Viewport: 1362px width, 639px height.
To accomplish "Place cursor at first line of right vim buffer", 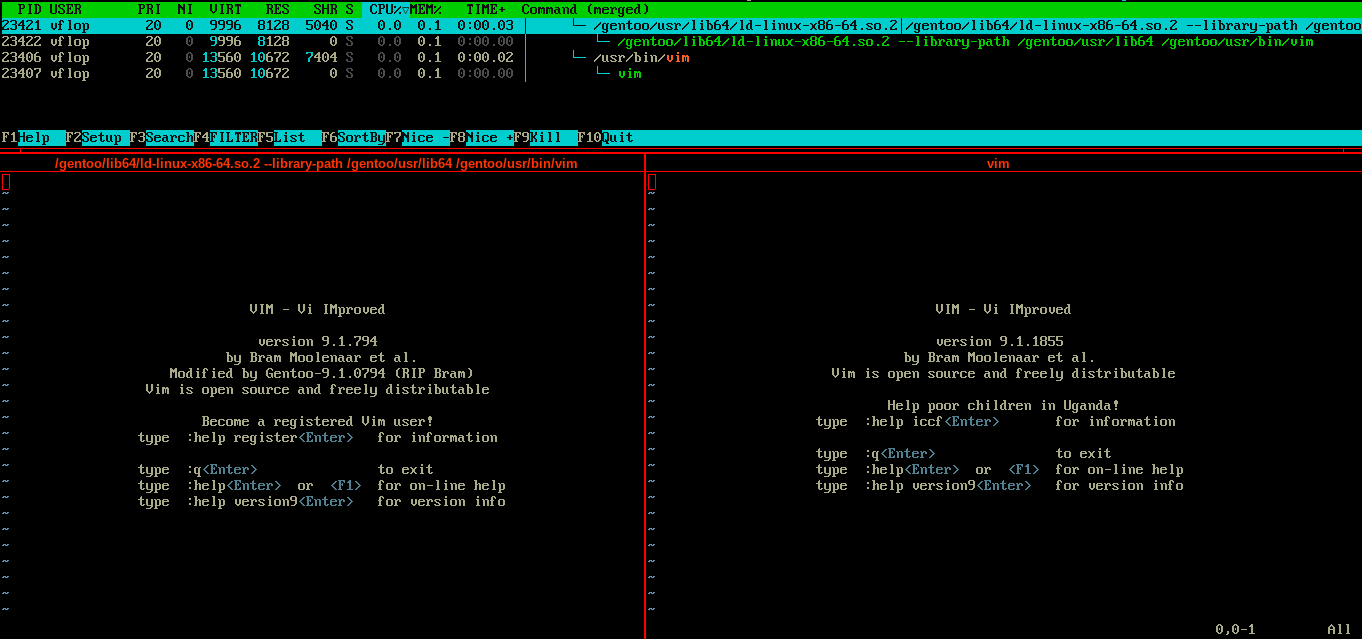I will coord(652,181).
